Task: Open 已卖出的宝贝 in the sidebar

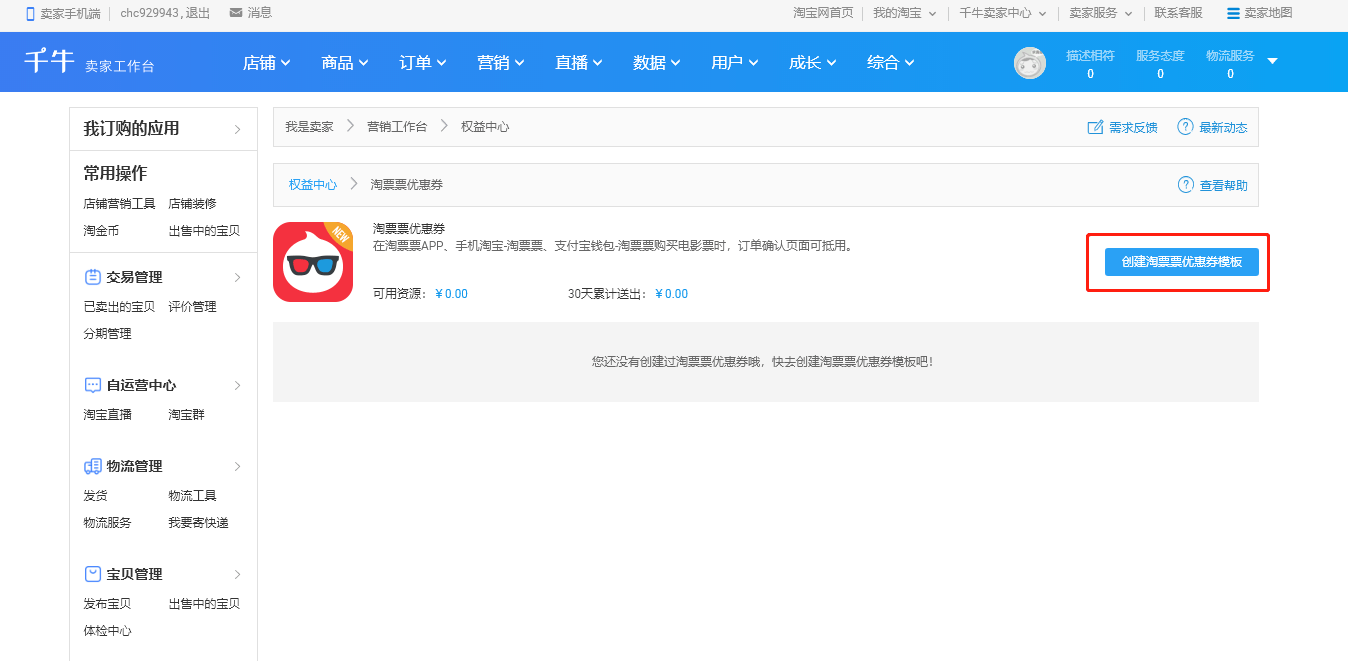Action: point(119,307)
